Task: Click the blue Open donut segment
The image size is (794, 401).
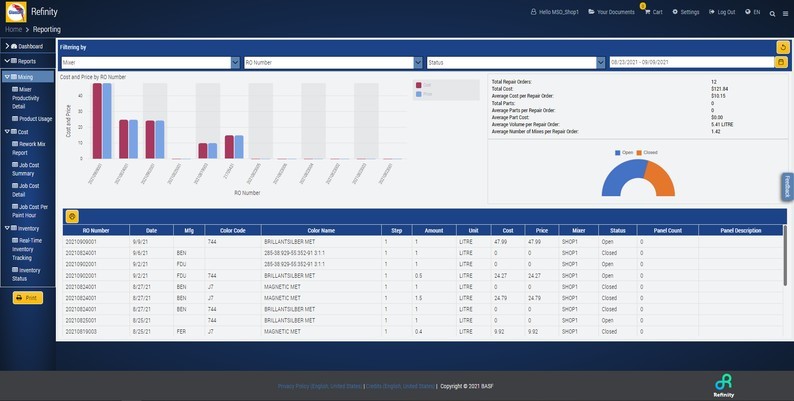Action: click(x=618, y=175)
